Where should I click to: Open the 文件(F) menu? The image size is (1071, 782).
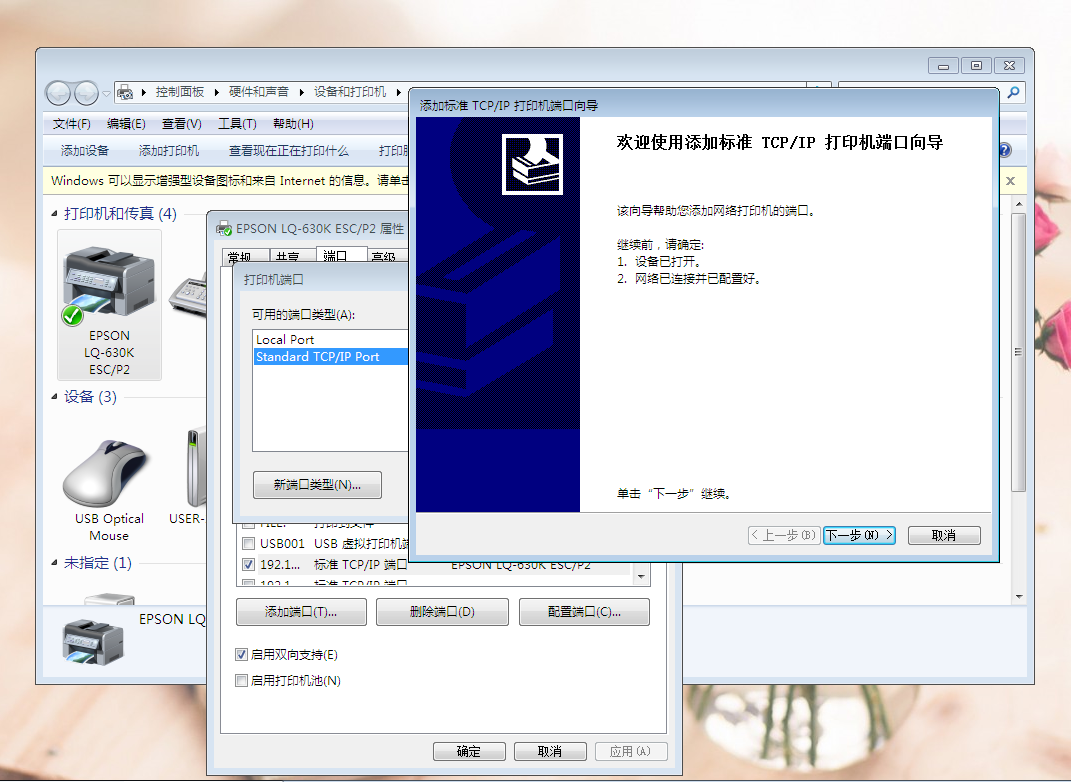pyautogui.click(x=72, y=124)
